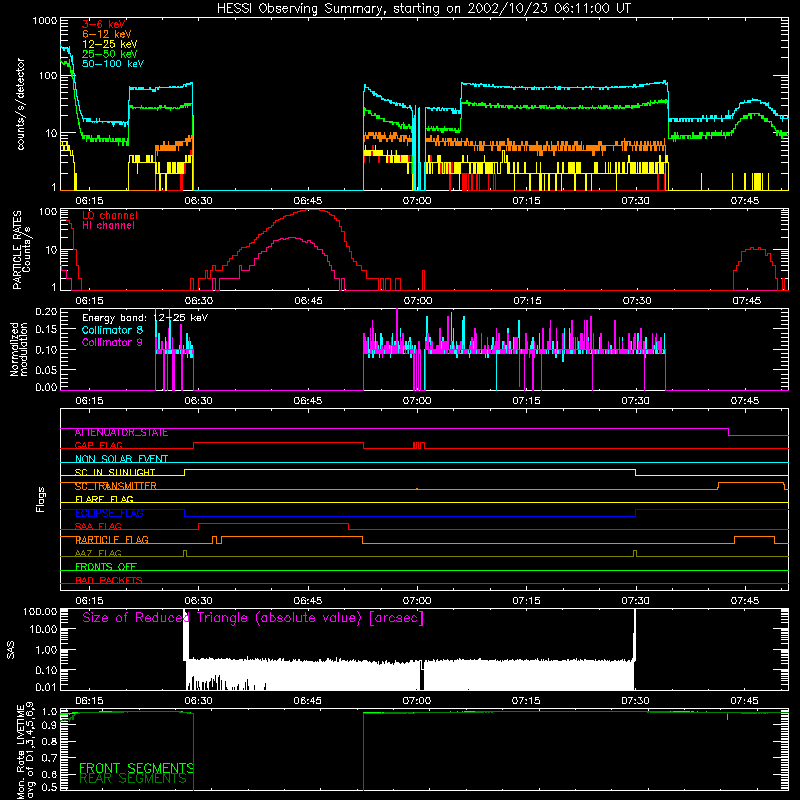Screen dimensions: 800x800
Task: Click the 06:30 tick label under SAS plot
Action: coord(198,701)
